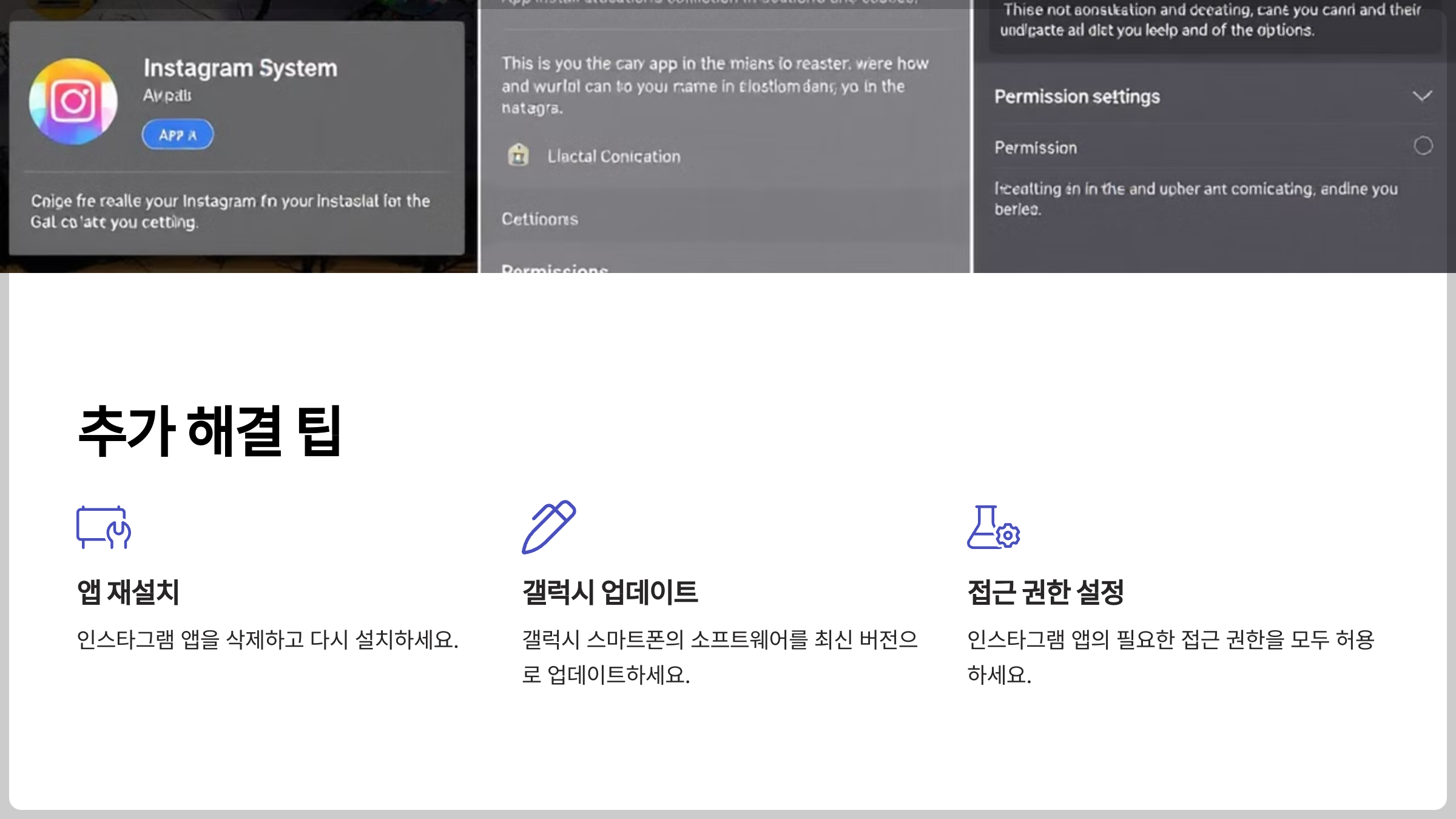Screen dimensions: 1456x819
Task: Expand the Permission settings chevron
Action: [x=1422, y=96]
